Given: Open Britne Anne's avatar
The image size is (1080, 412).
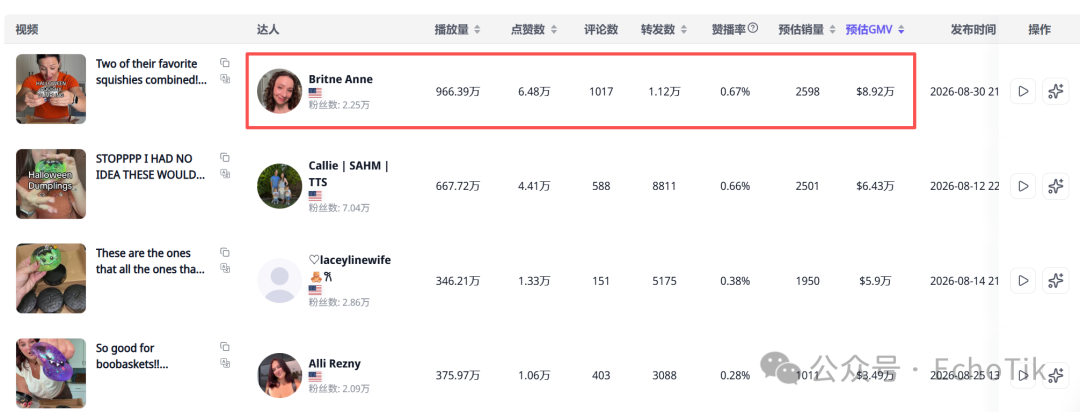Looking at the screenshot, I should pyautogui.click(x=280, y=91).
